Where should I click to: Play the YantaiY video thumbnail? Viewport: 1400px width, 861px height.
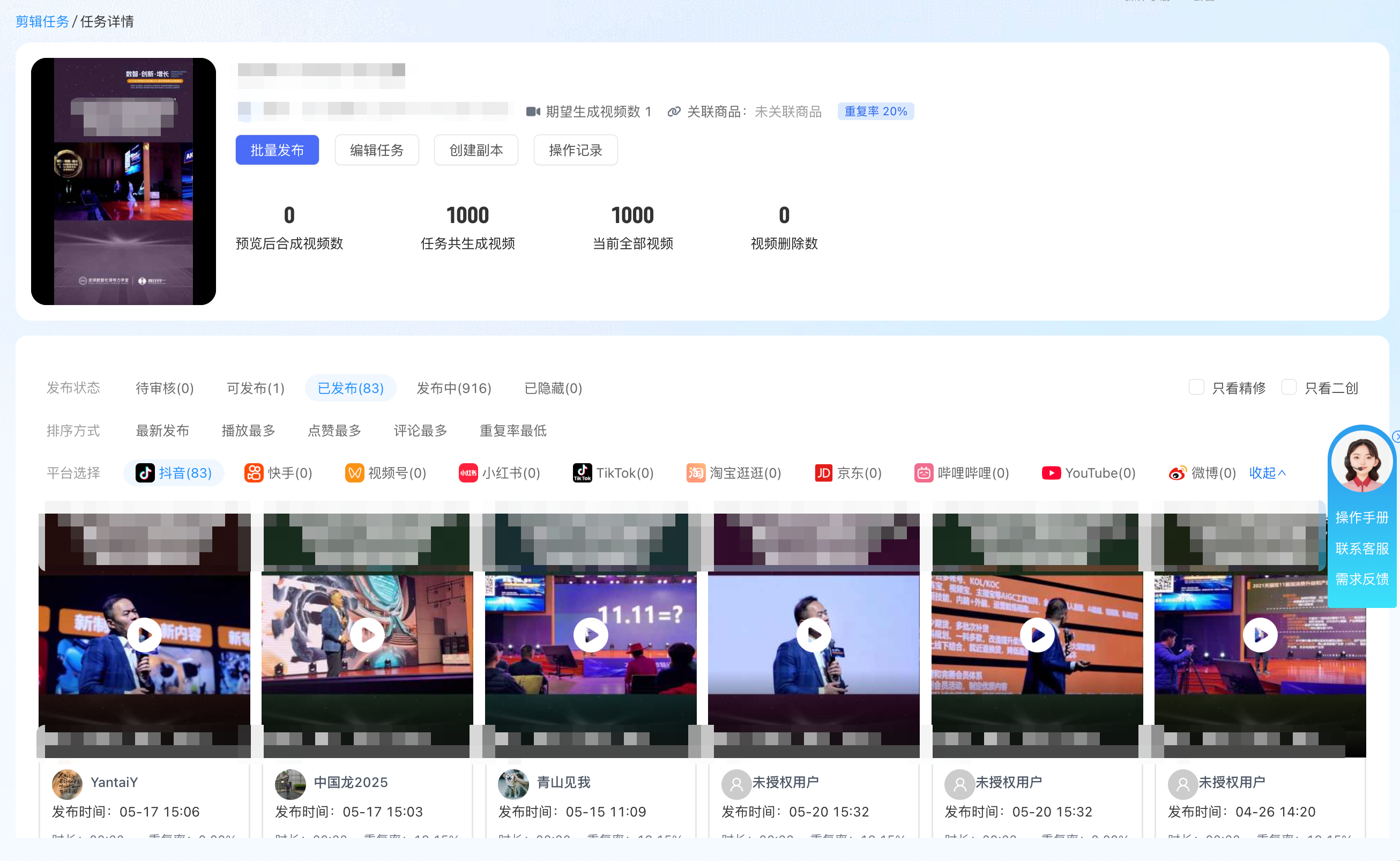coord(144,634)
